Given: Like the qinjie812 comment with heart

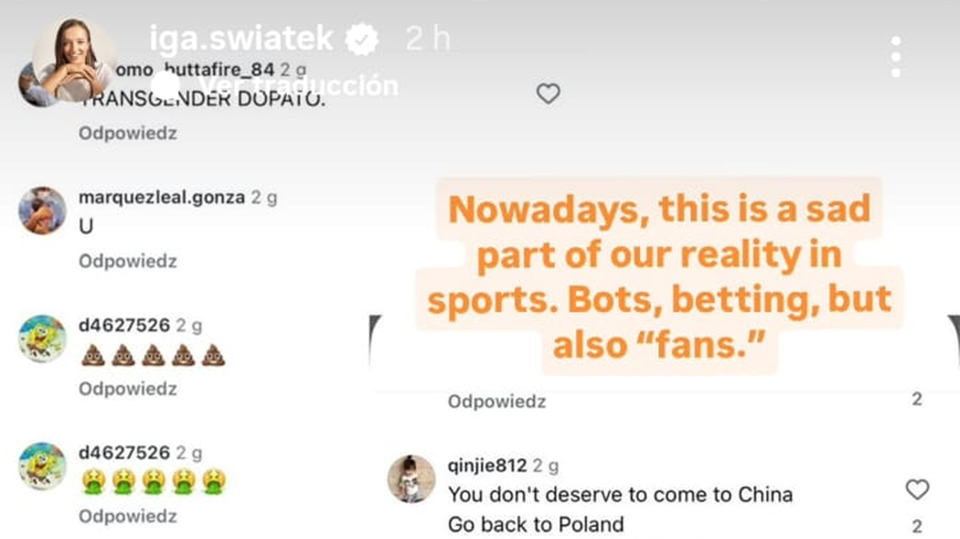Looking at the screenshot, I should 916,489.
